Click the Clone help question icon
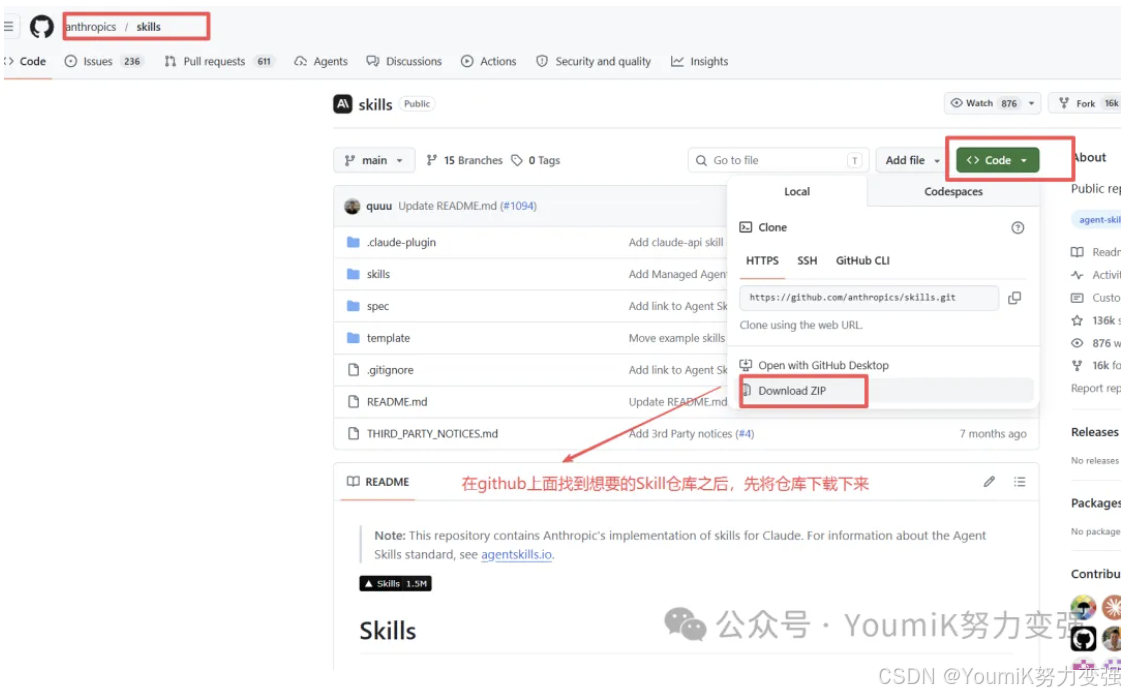This screenshot has width=1125, height=696. coord(1017,227)
